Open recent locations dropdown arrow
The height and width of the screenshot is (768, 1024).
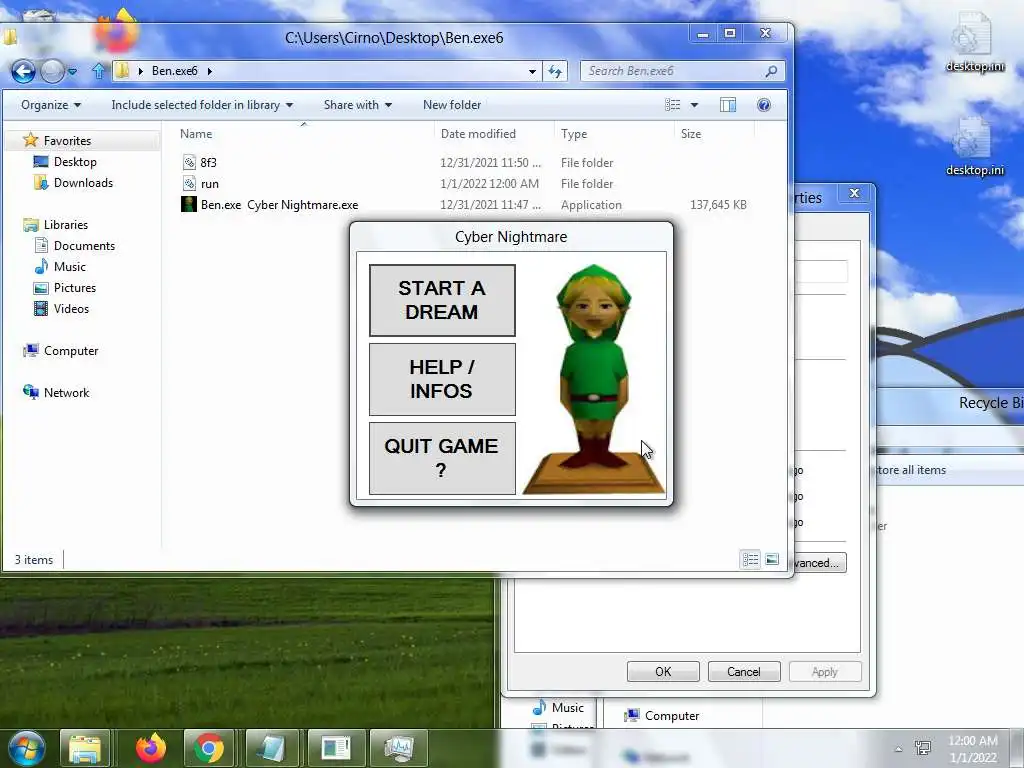pos(72,71)
